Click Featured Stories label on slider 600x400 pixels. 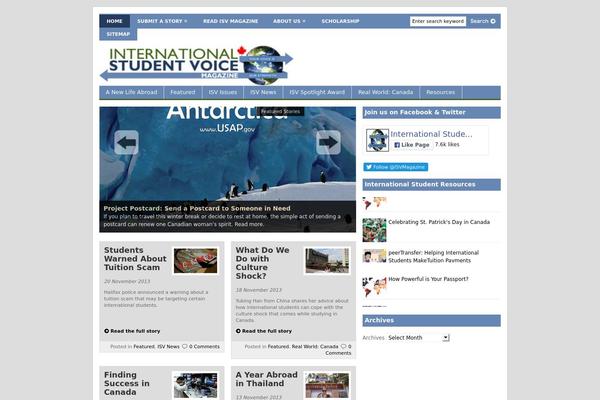point(280,111)
